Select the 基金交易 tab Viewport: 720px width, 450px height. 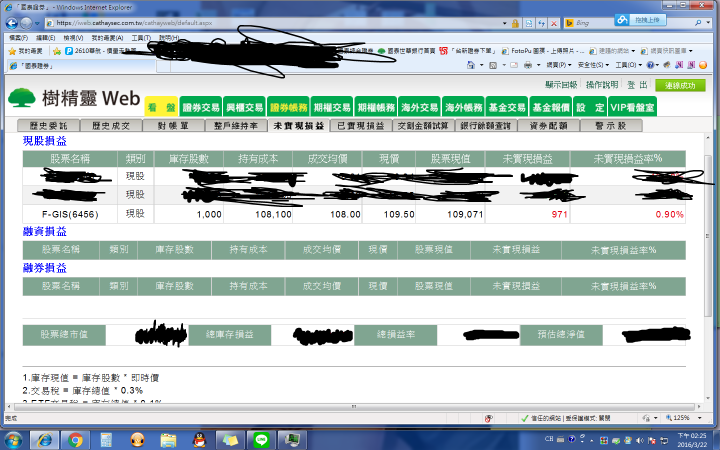click(x=507, y=107)
